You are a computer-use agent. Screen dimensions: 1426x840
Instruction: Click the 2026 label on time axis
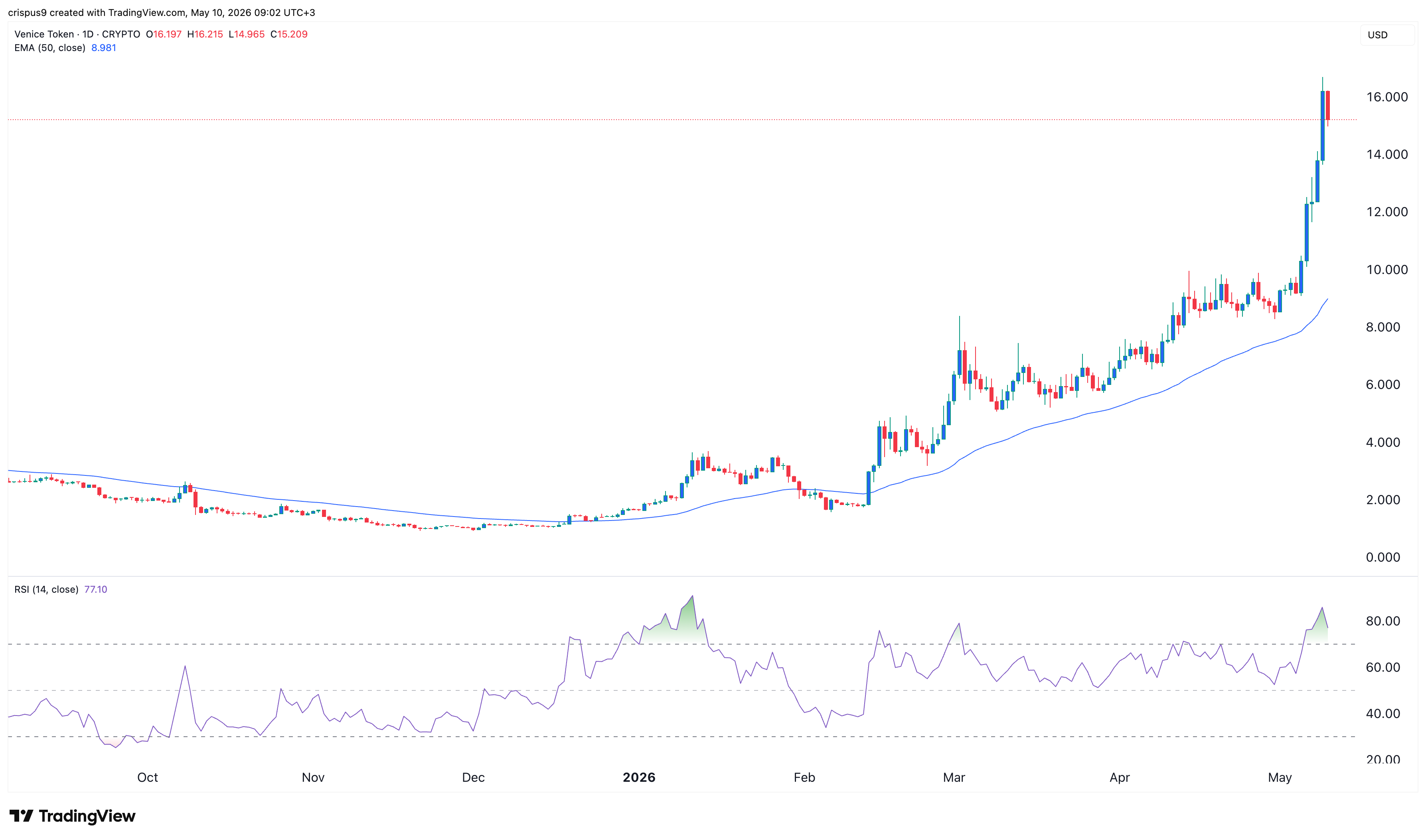coord(639,777)
